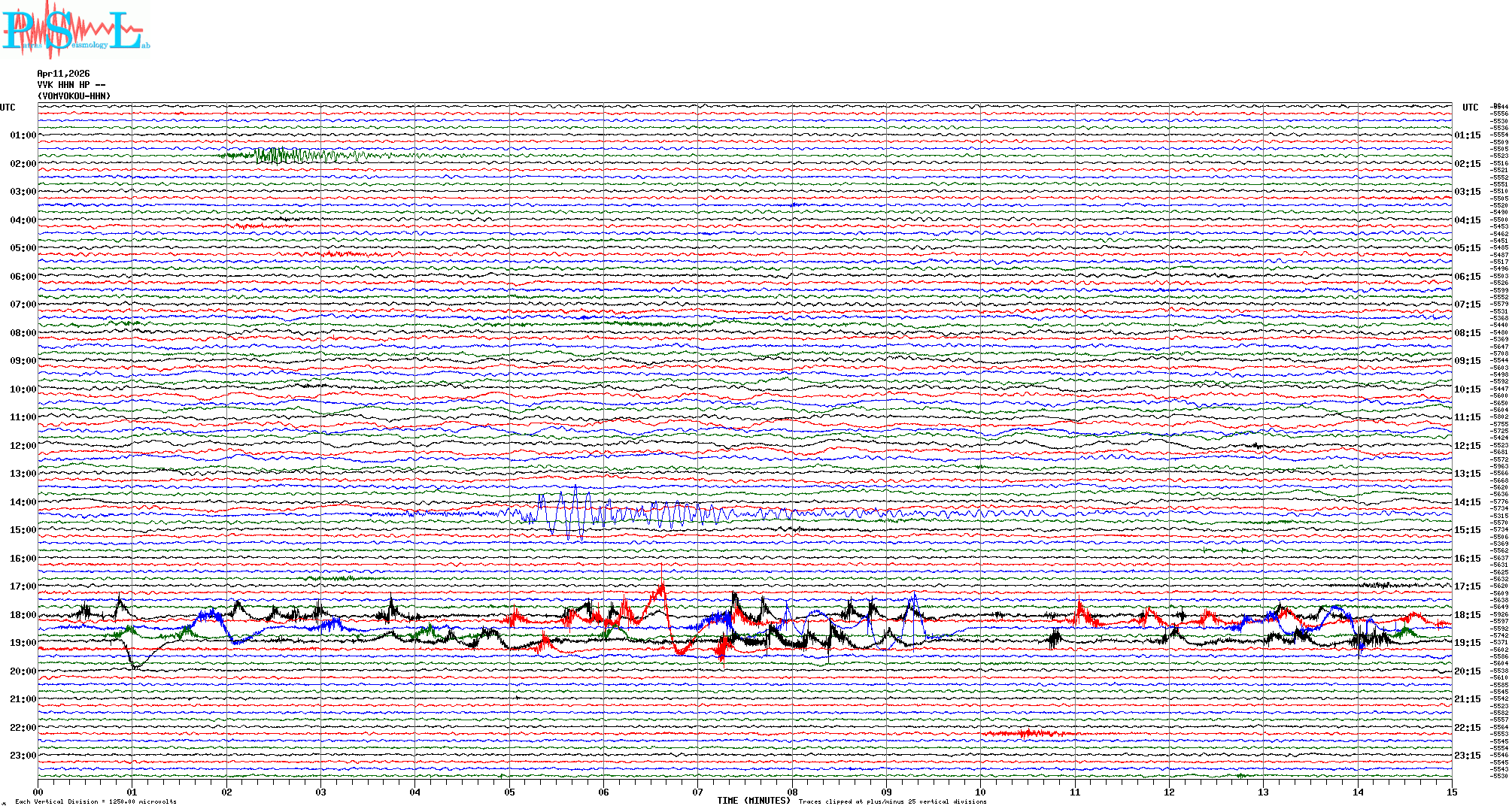The height and width of the screenshot is (812, 1512).
Task: Click minute 00 tick on bottom axis
Action: pos(38,792)
